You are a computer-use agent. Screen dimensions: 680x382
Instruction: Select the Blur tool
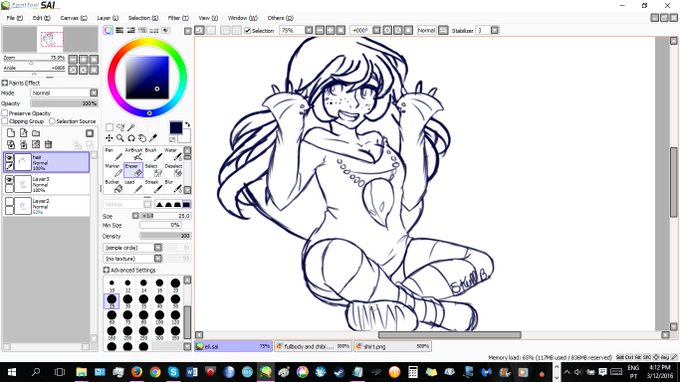[173, 186]
